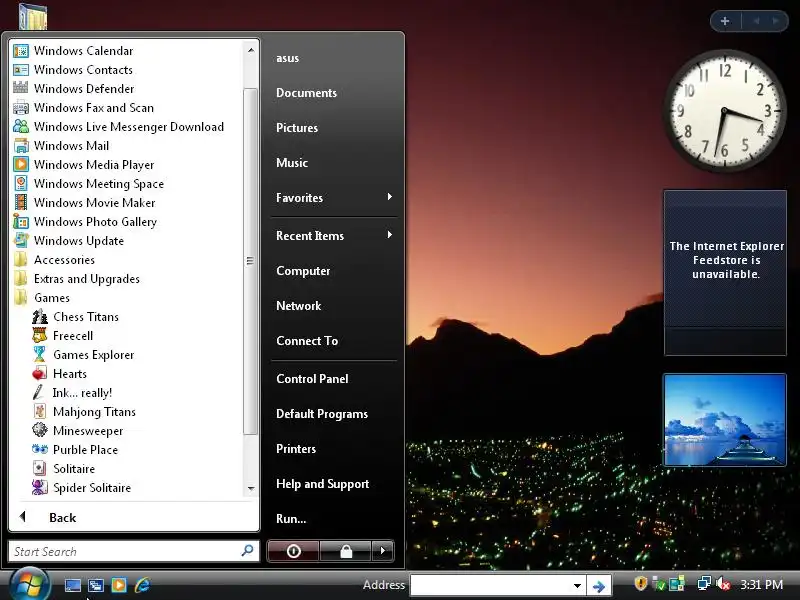Open Windows Meeting Space icon

click(x=21, y=184)
